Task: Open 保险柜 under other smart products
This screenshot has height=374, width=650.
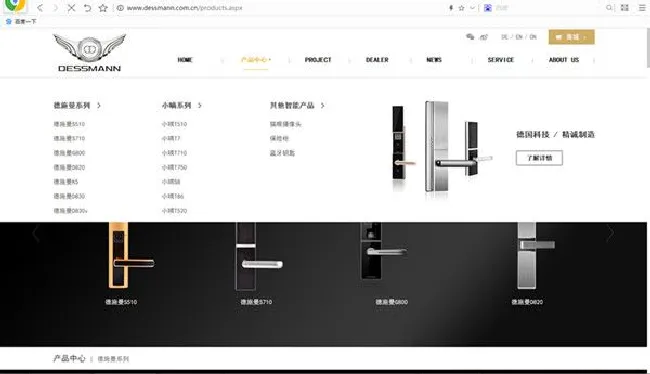Action: click(279, 138)
